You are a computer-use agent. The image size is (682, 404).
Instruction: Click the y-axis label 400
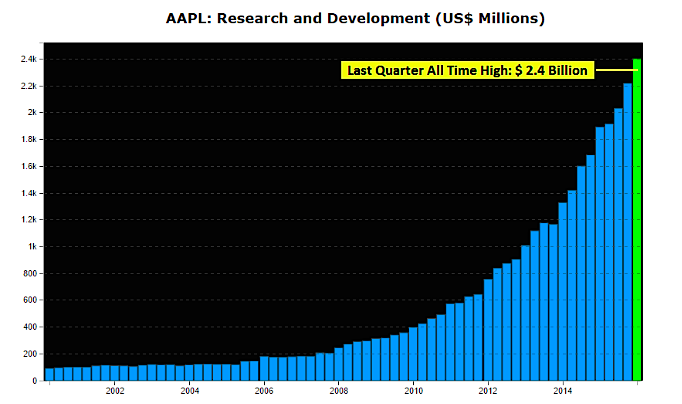click(30, 327)
